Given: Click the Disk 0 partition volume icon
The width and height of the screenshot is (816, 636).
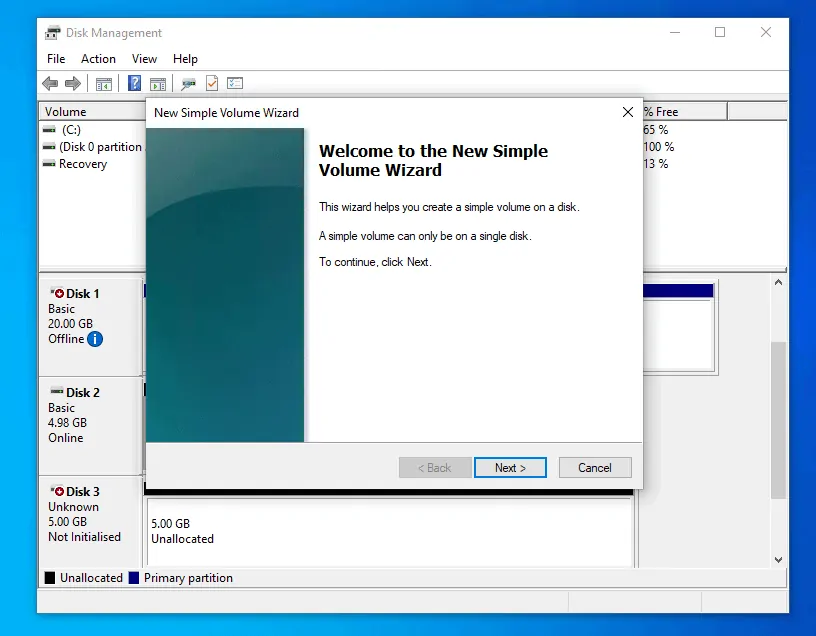Looking at the screenshot, I should tap(48, 146).
